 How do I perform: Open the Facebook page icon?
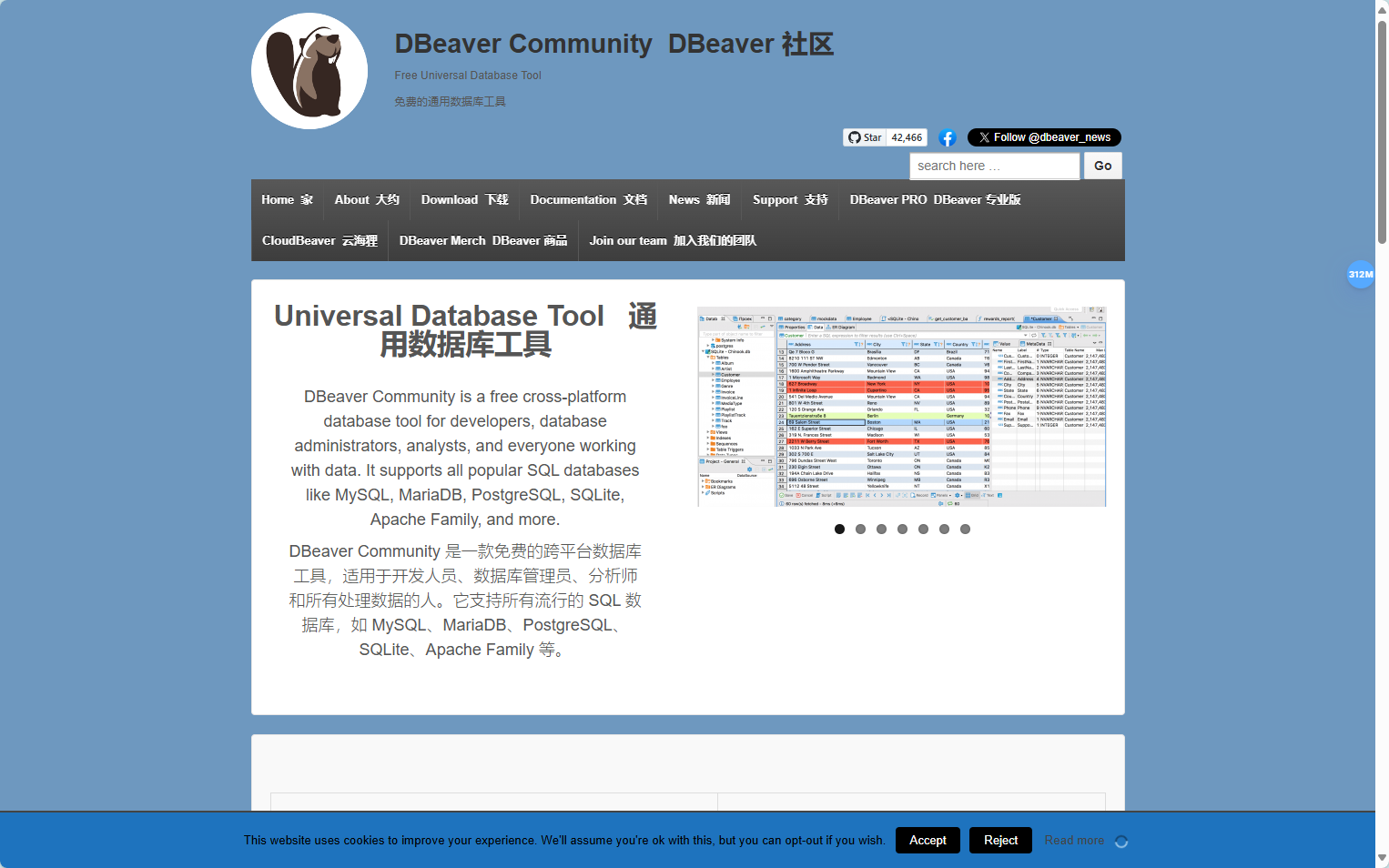coord(948,138)
